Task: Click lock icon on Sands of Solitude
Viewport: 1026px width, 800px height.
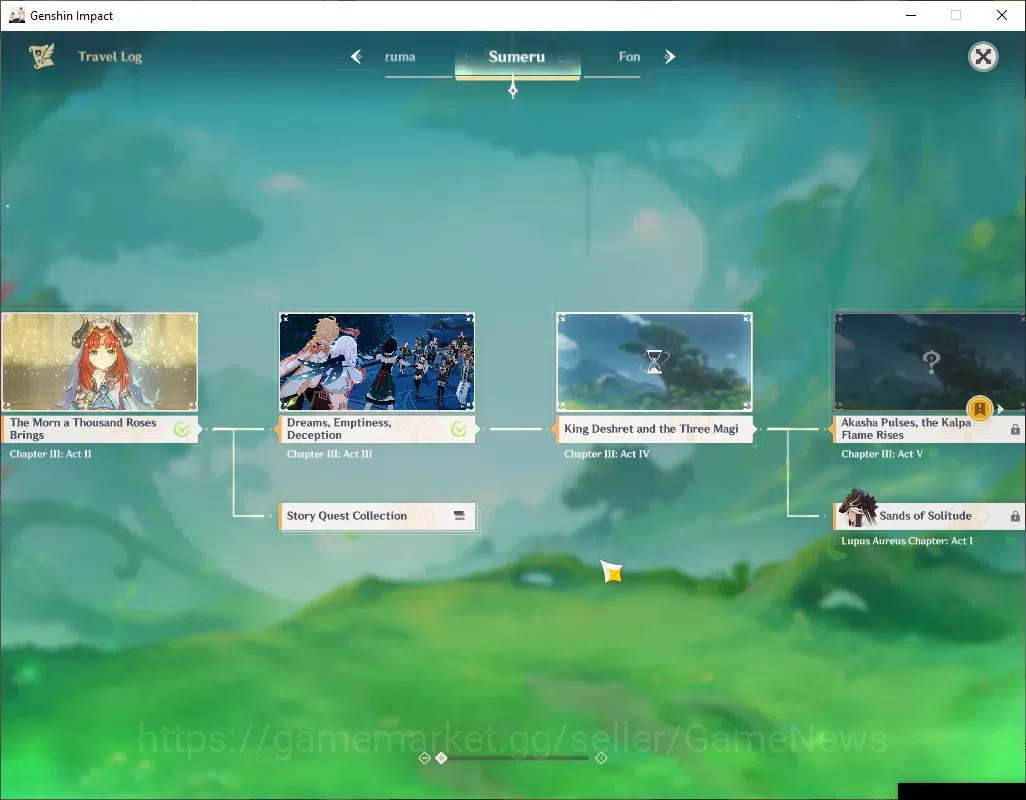Action: 1015,516
